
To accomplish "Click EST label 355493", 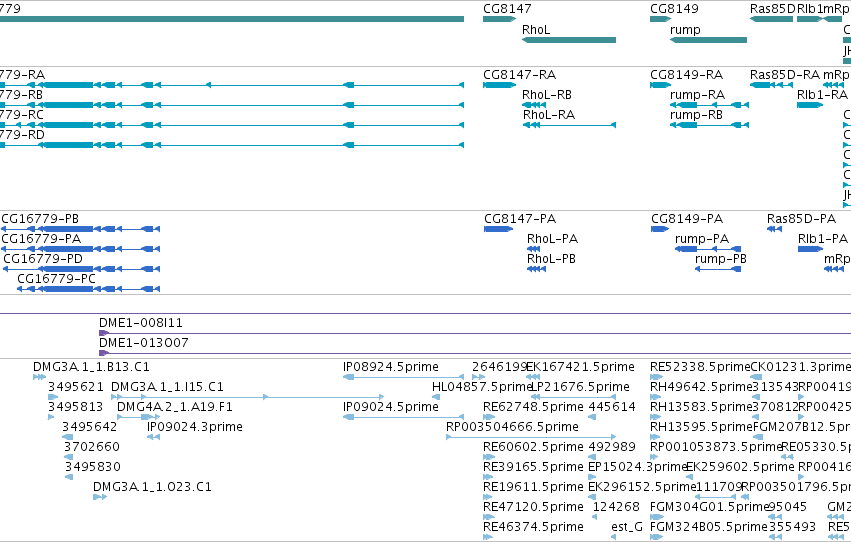I will click(792, 527).
